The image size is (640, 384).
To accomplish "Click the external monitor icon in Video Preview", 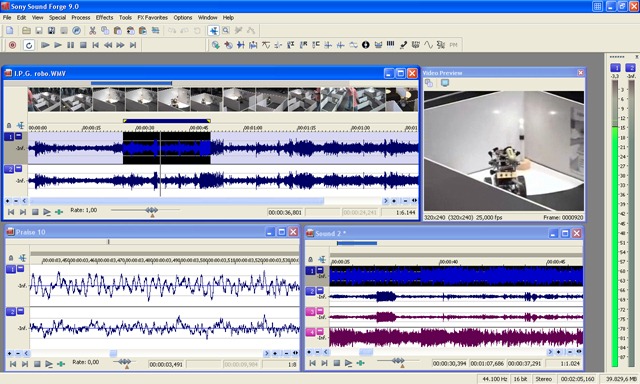I will [x=444, y=83].
